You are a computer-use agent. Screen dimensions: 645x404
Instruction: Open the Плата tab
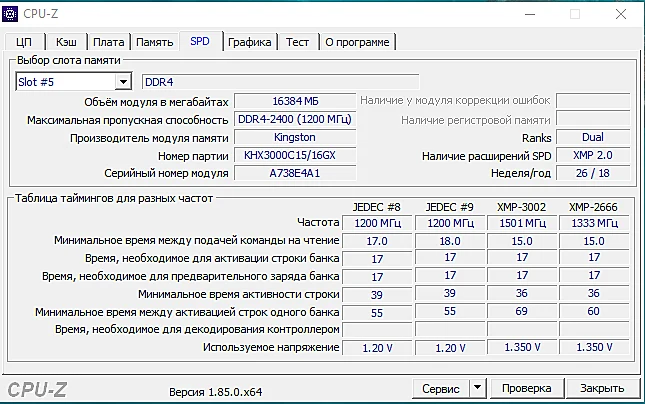[x=109, y=42]
